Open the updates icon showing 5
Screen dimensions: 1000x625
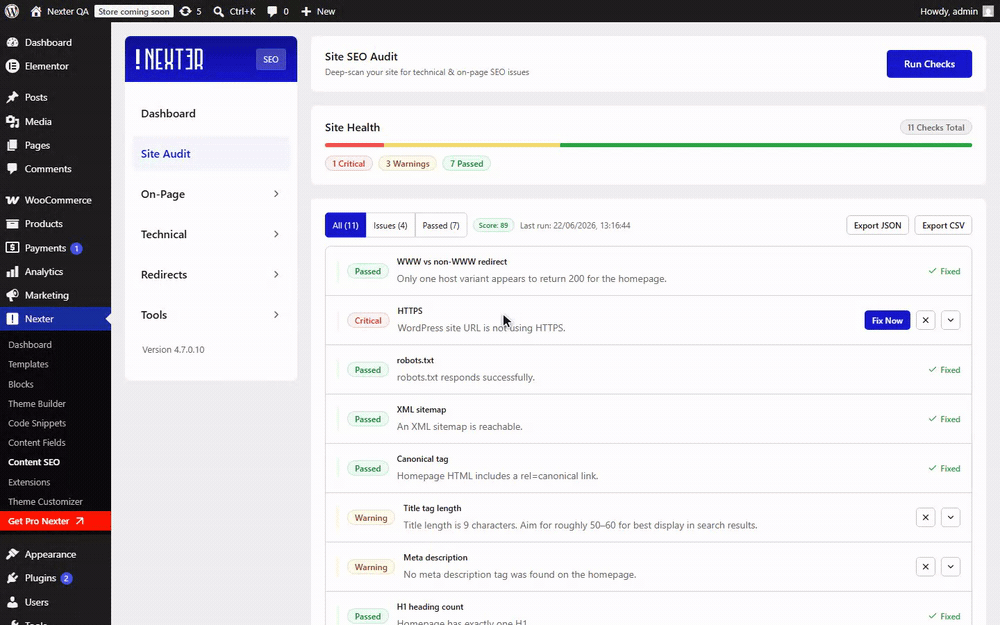click(x=186, y=11)
